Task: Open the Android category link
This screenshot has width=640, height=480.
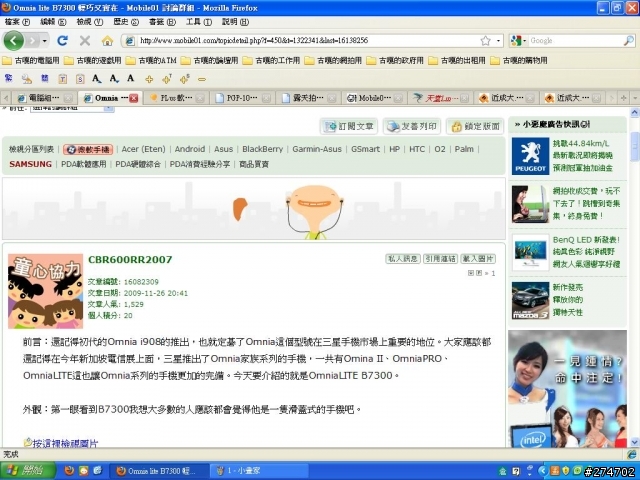Action: tap(190, 149)
